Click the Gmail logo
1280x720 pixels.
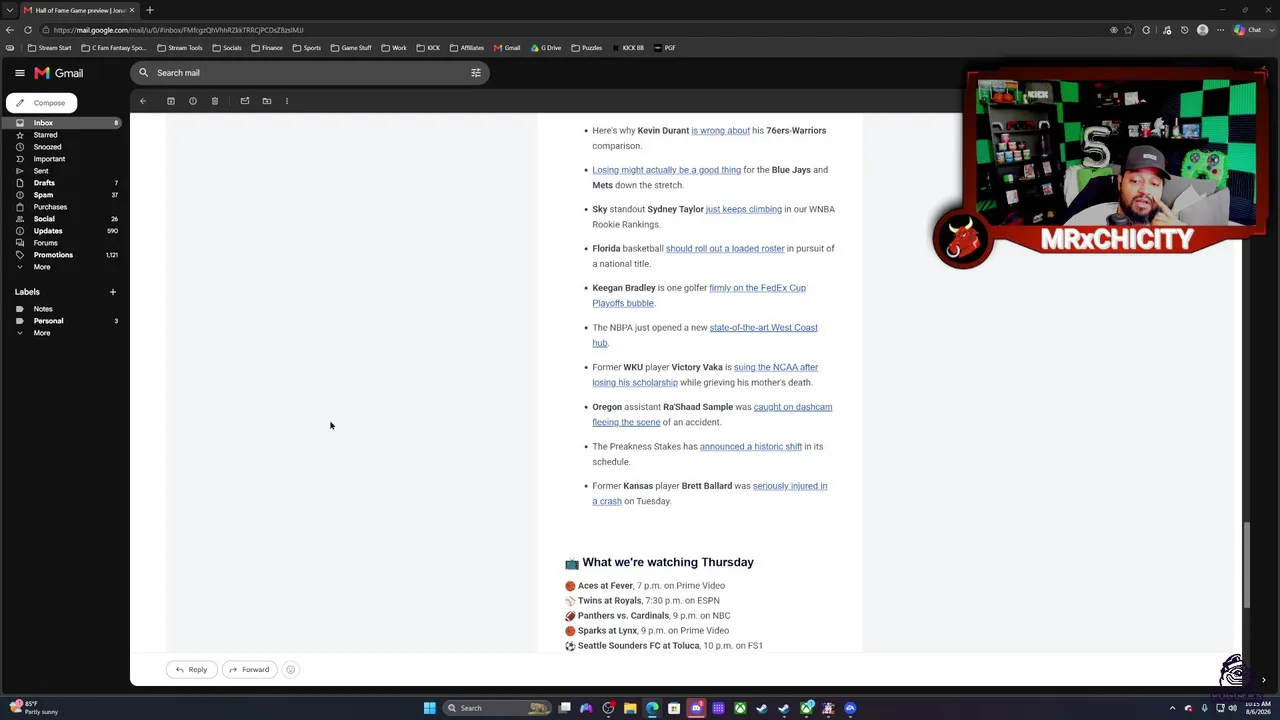[x=59, y=73]
